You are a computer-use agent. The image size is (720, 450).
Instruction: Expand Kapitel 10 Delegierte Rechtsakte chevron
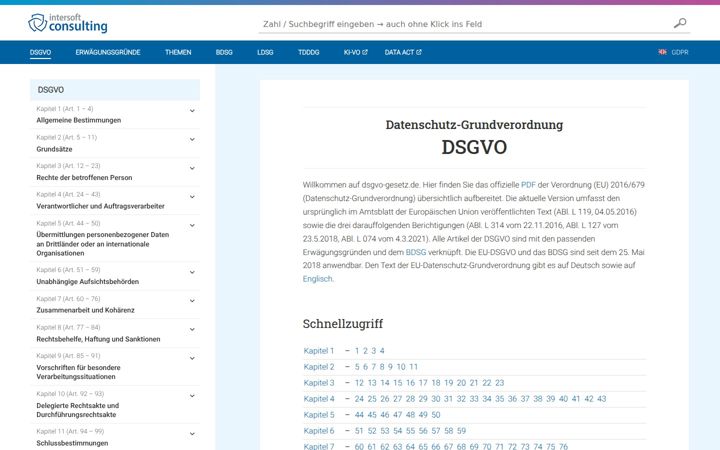click(192, 396)
